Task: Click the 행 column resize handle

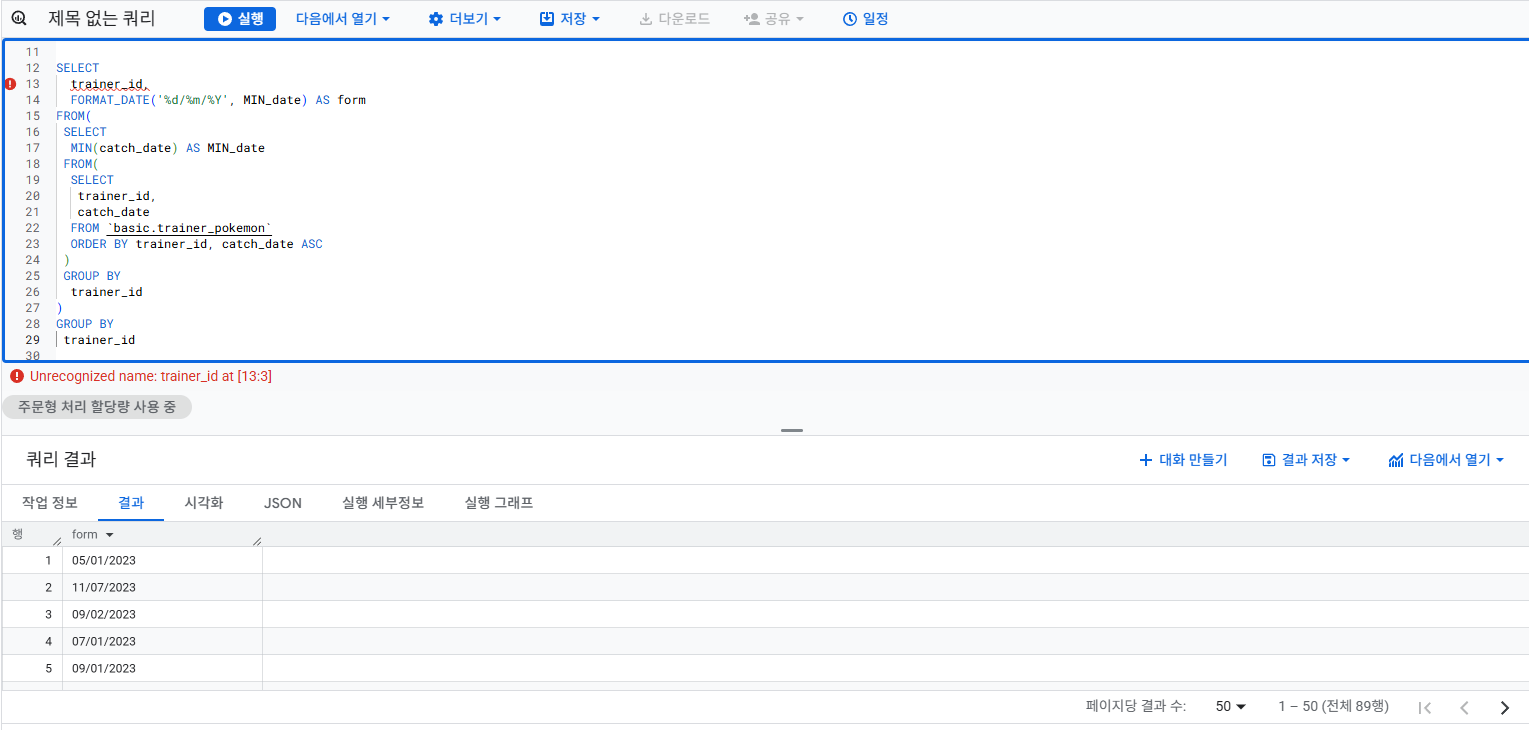Action: (57, 541)
